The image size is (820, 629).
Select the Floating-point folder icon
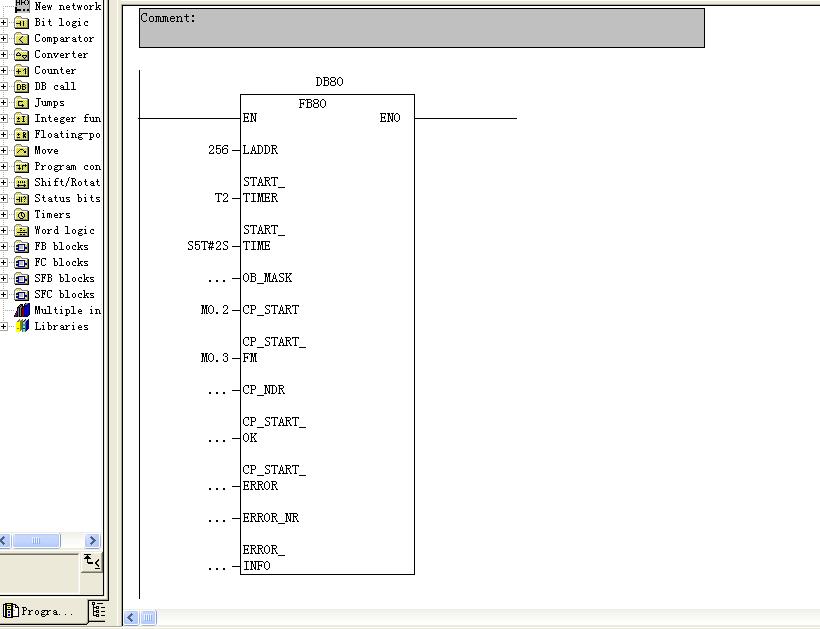[x=21, y=134]
